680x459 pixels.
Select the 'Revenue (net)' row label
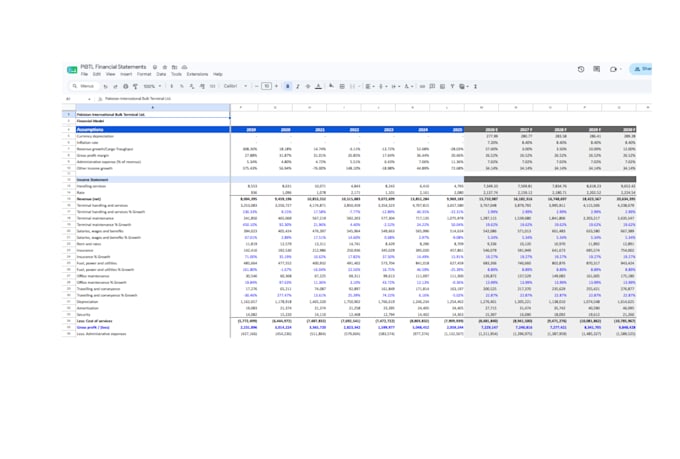(89, 199)
